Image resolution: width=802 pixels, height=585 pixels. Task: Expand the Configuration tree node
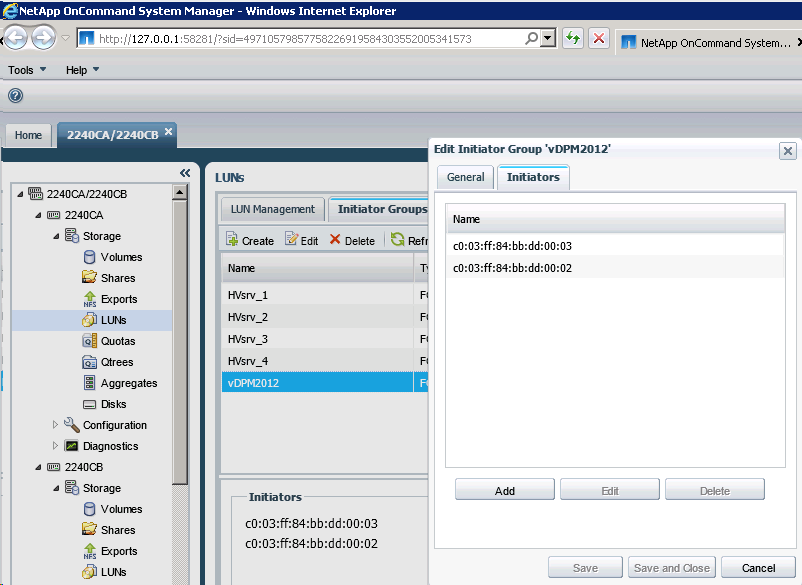[x=55, y=425]
